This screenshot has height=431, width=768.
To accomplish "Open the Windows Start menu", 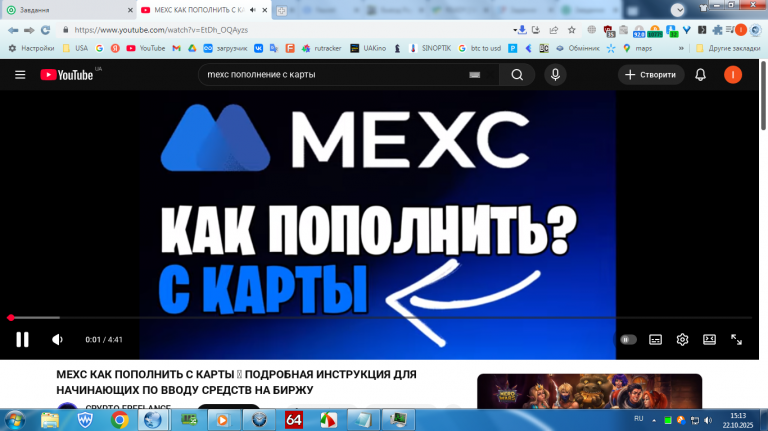I will click(15, 420).
